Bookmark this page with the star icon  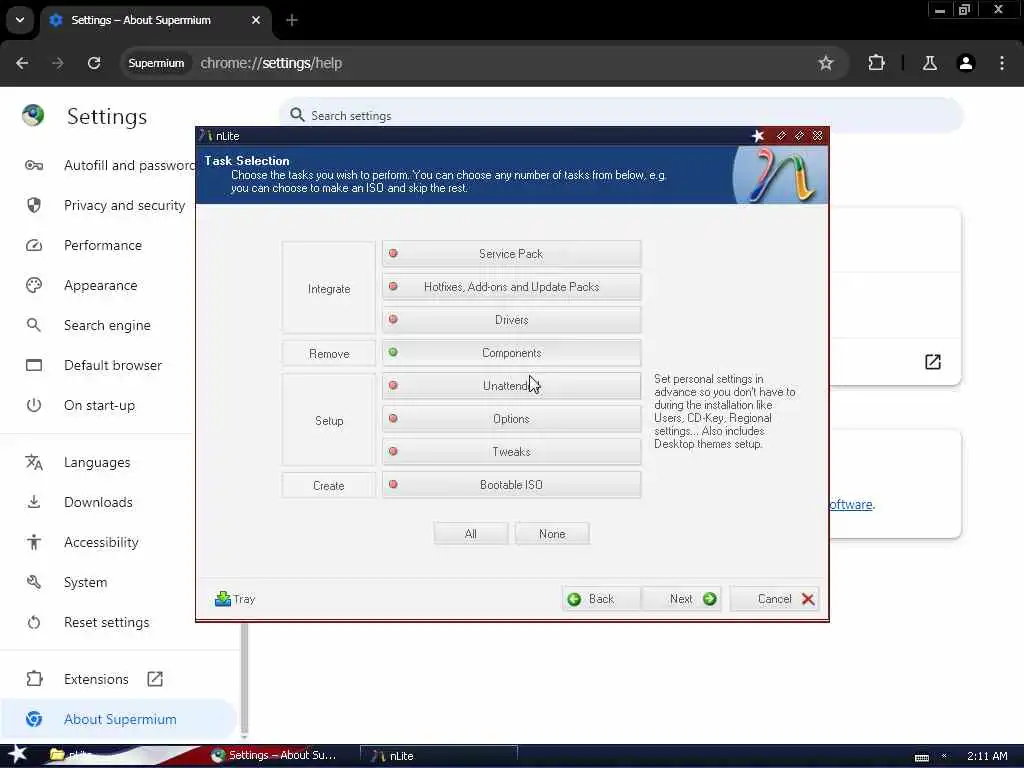(x=826, y=63)
